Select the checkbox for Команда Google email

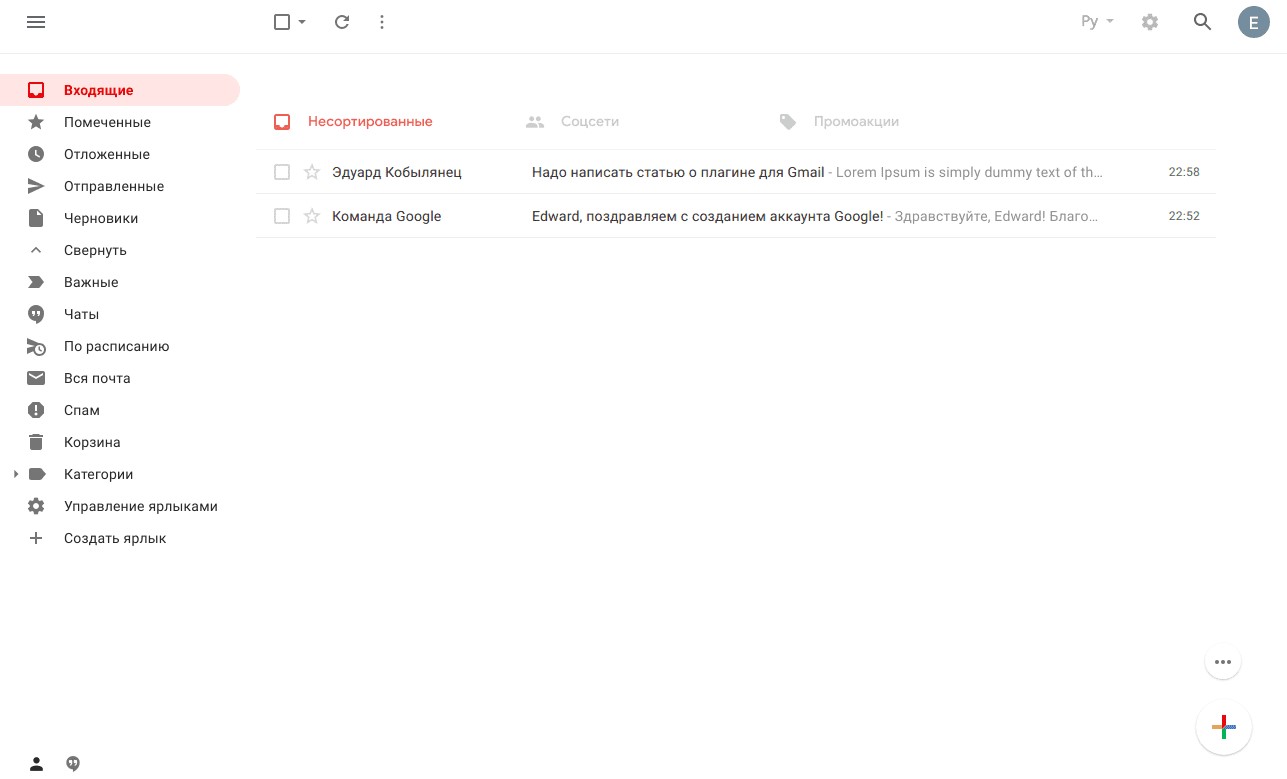click(282, 216)
